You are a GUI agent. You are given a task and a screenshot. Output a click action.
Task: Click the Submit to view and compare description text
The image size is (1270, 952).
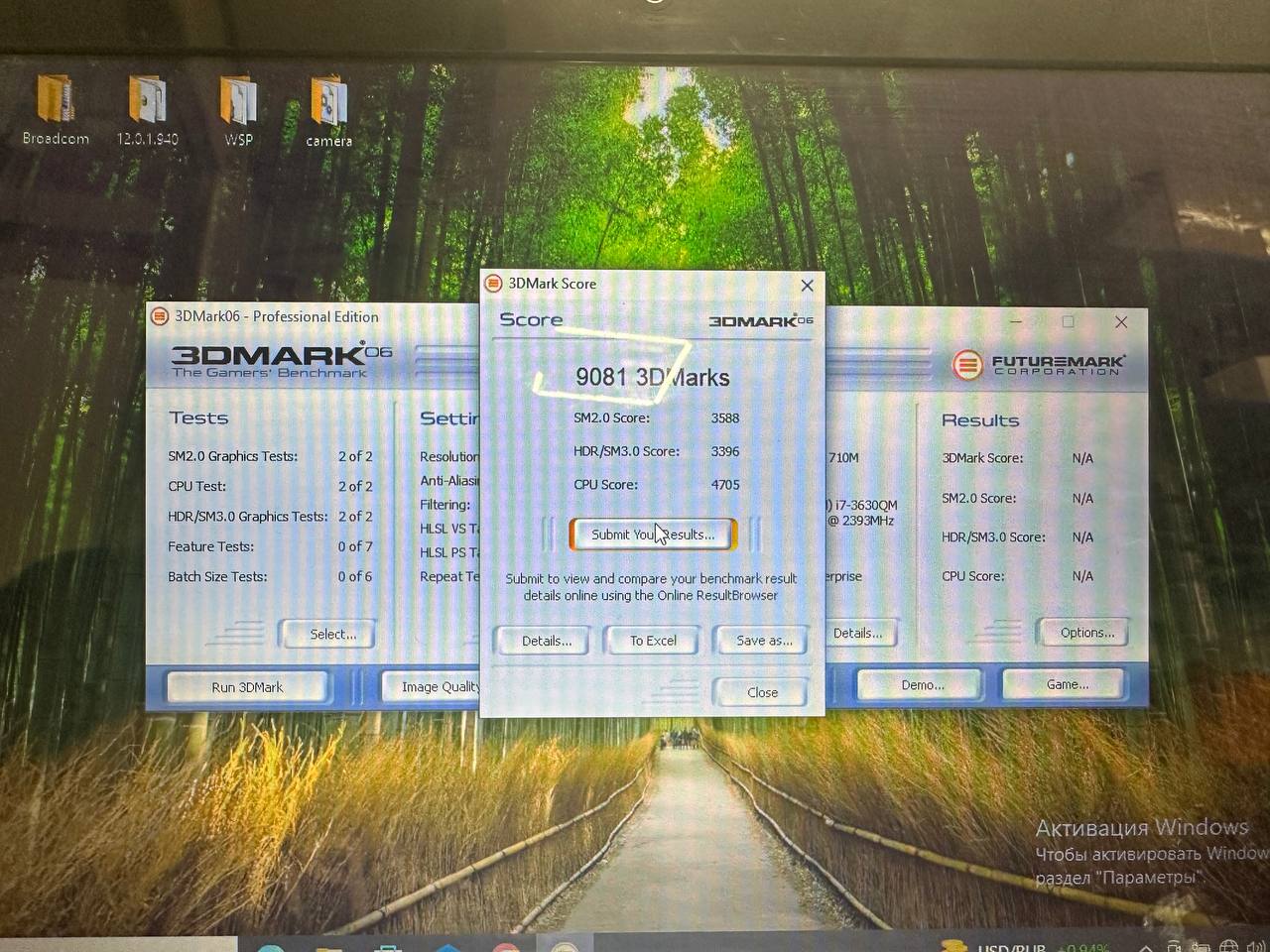tap(651, 587)
